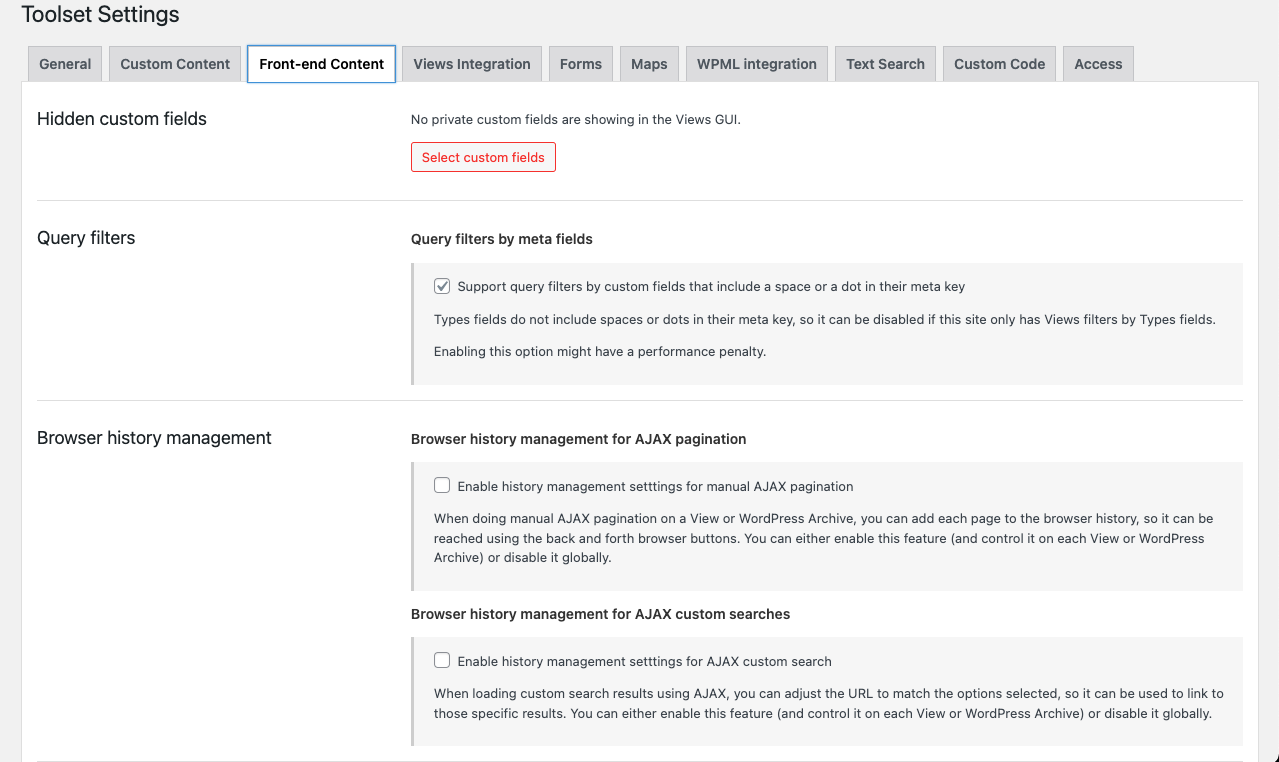The height and width of the screenshot is (762, 1279).
Task: Go to the Views Integration tab
Action: (x=471, y=64)
